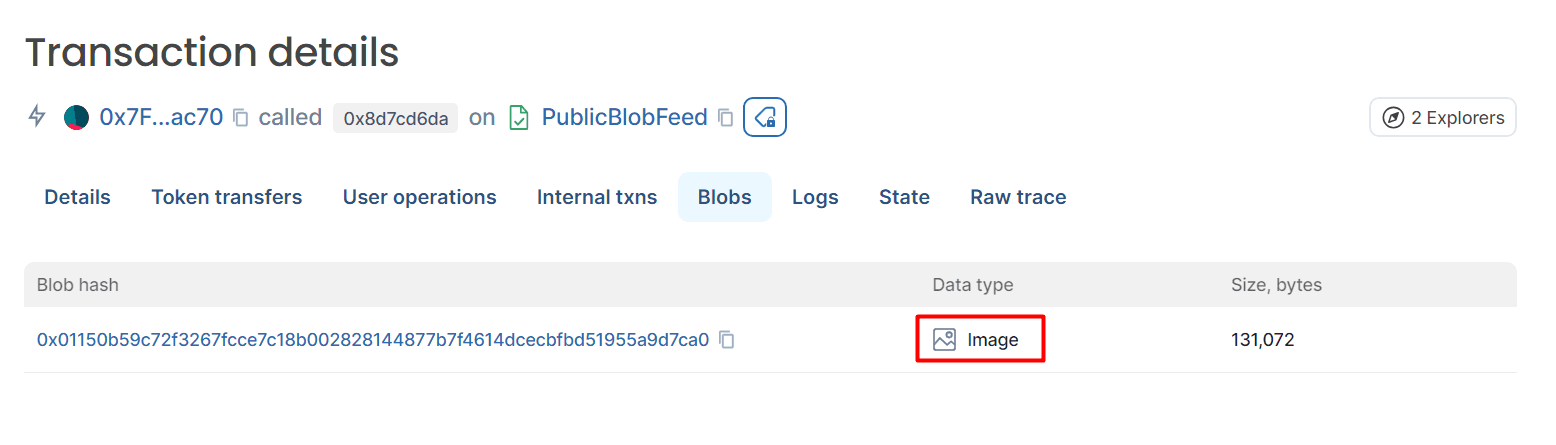The image size is (1556, 445).
Task: Open the 2 Explorers dropdown
Action: pos(1443,117)
